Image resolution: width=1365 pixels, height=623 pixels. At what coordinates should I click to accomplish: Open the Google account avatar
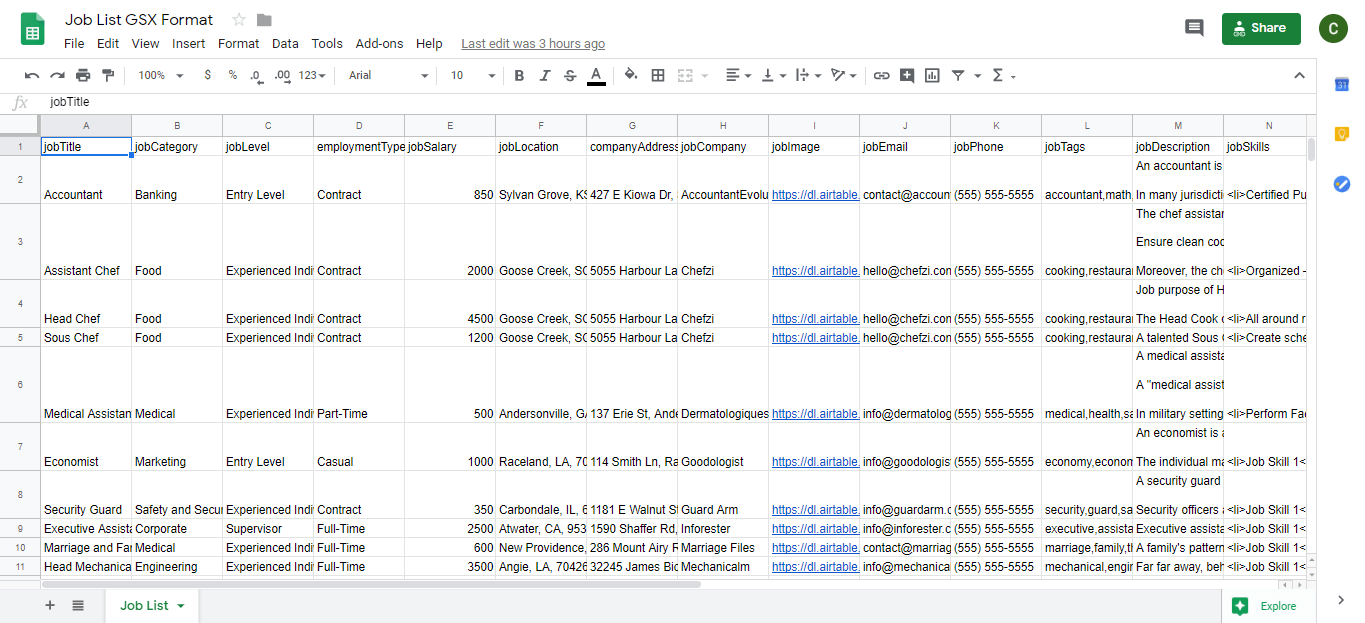pyautogui.click(x=1333, y=29)
